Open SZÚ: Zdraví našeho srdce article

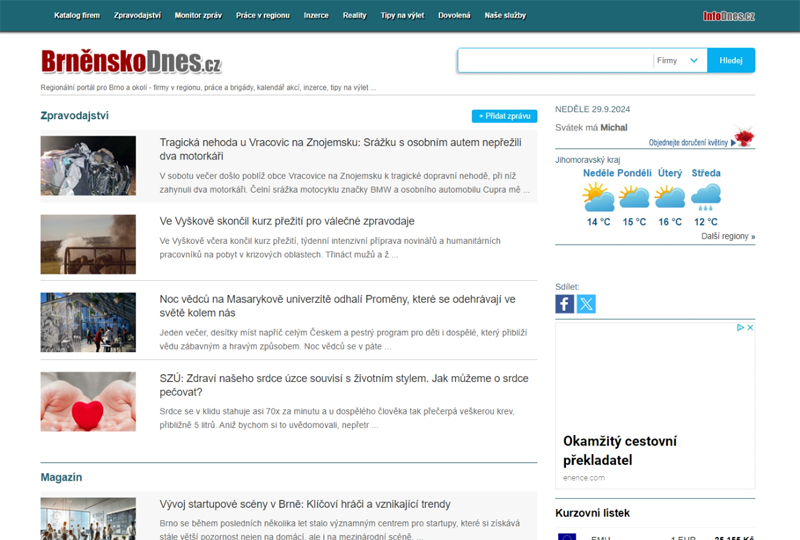[344, 385]
